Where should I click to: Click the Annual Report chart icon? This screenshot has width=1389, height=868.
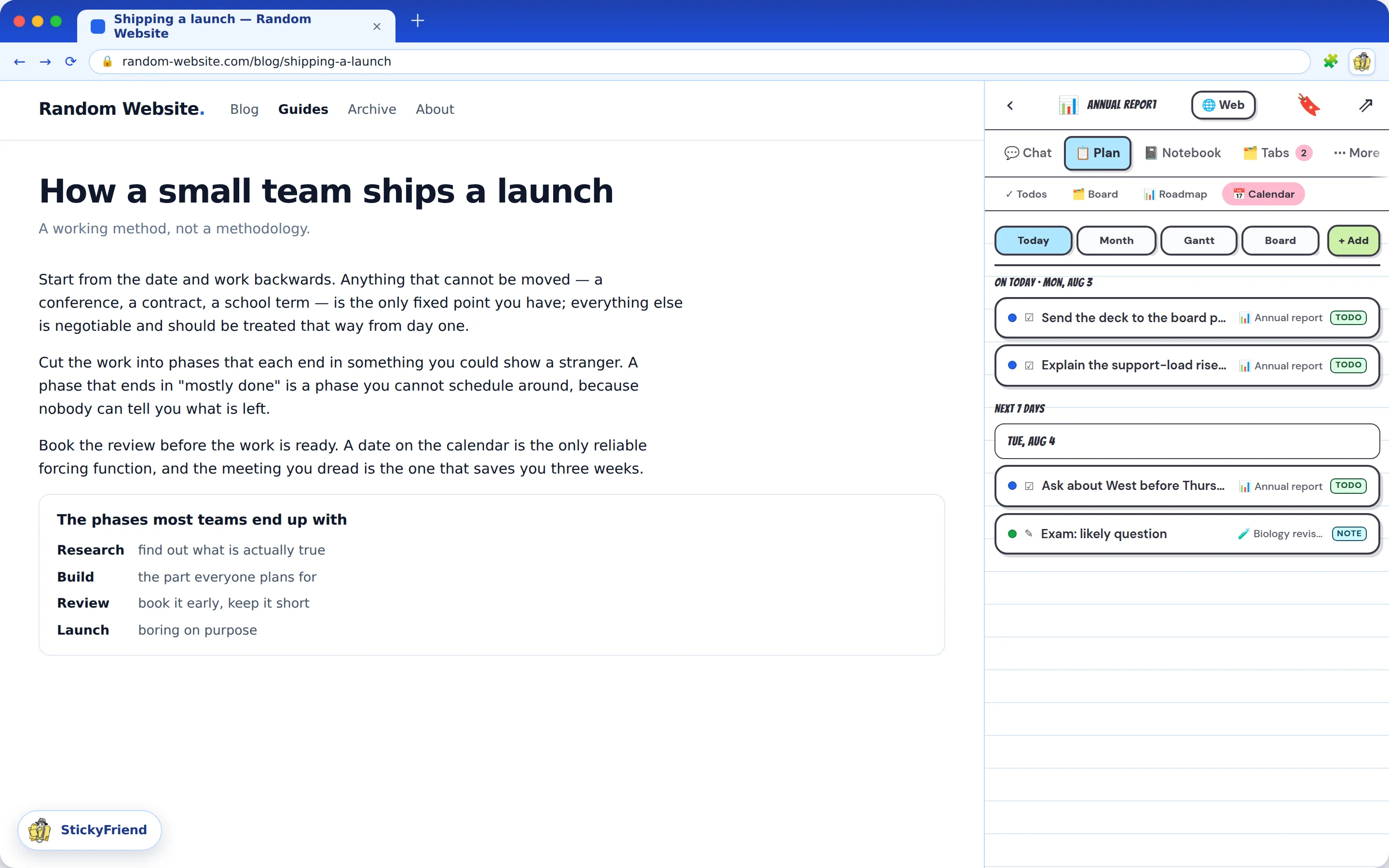click(x=1068, y=105)
